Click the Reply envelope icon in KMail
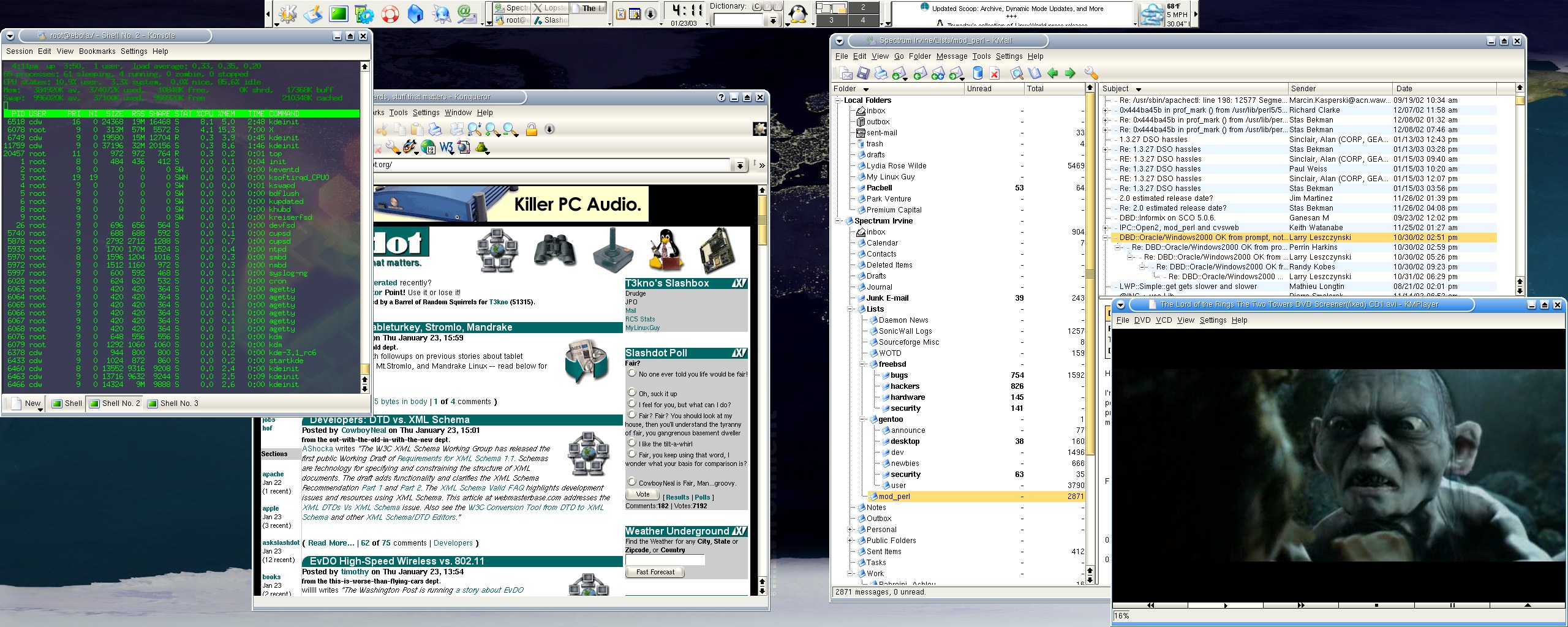The width and height of the screenshot is (1568, 627). [x=919, y=73]
